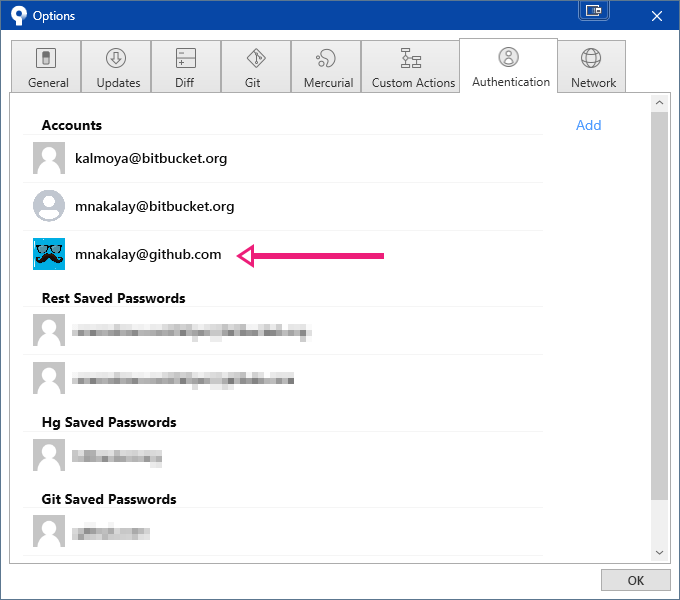The width and height of the screenshot is (680, 600).
Task: Open the Diff options tab
Action: [186, 66]
